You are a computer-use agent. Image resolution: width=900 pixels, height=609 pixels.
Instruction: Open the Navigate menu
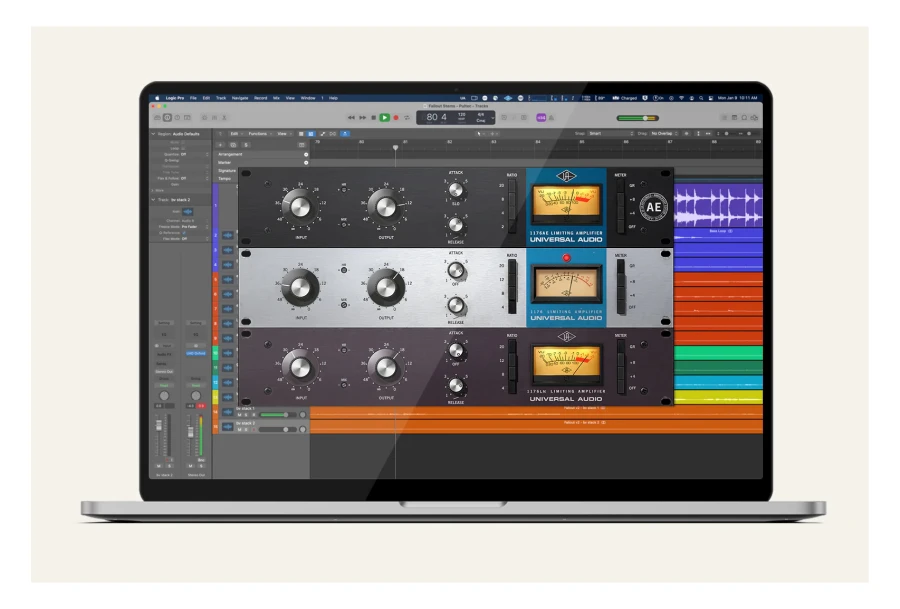click(240, 98)
